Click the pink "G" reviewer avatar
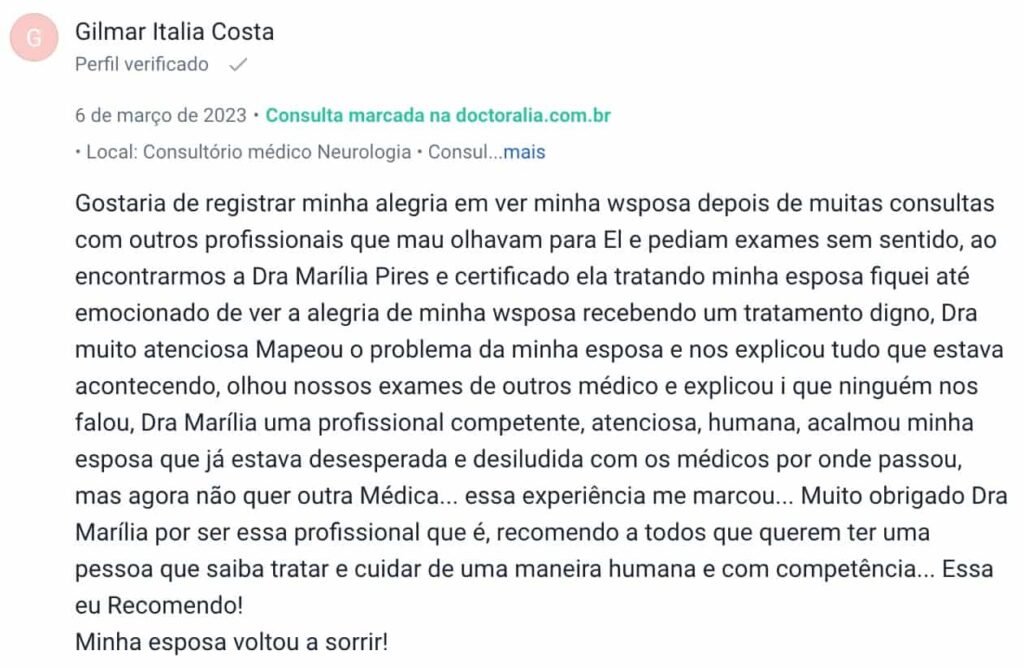This screenshot has width=1024, height=668. pos(35,38)
